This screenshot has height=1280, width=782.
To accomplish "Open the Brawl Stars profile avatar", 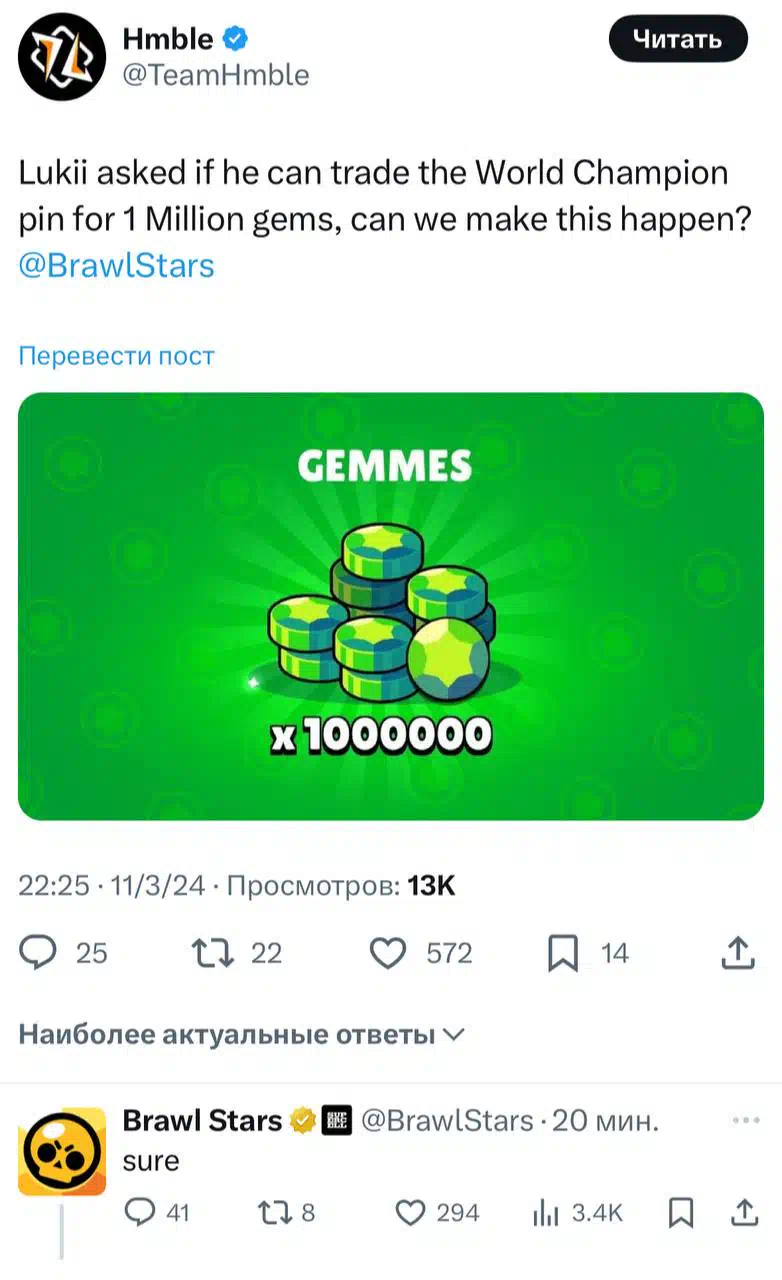I will (62, 1152).
